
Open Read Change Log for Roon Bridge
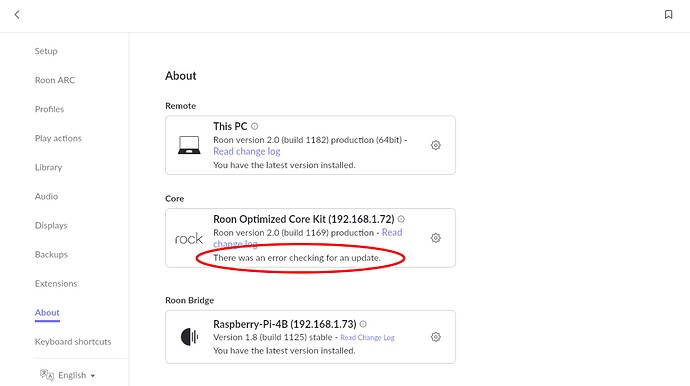367,338
